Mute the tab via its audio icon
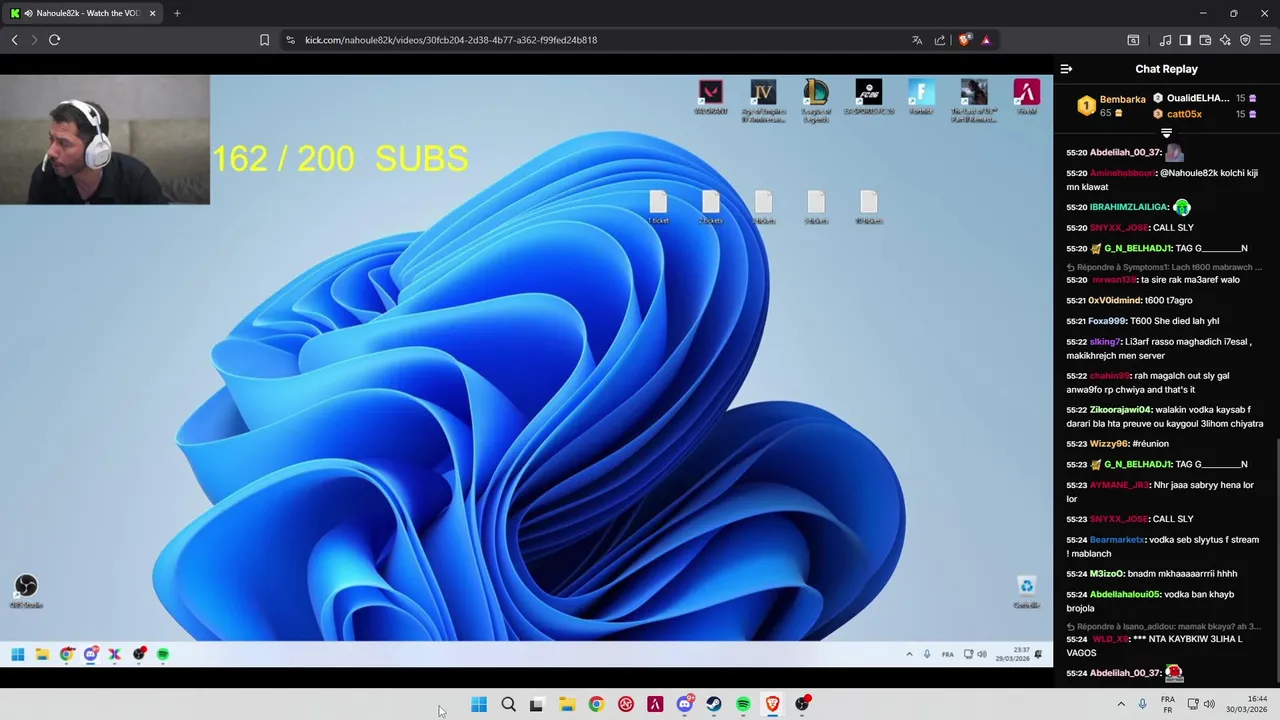Screen dimensions: 1280x720 click(x=27, y=13)
